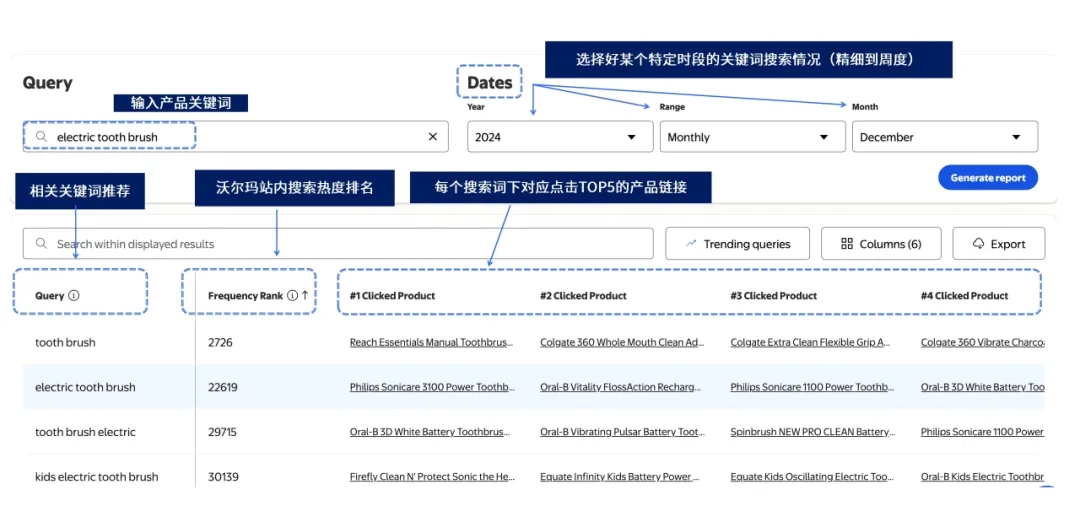Image resolution: width=1080 pixels, height=506 pixels.
Task: Open Colgate 360 Vibrate Charcoal link
Action: (982, 342)
